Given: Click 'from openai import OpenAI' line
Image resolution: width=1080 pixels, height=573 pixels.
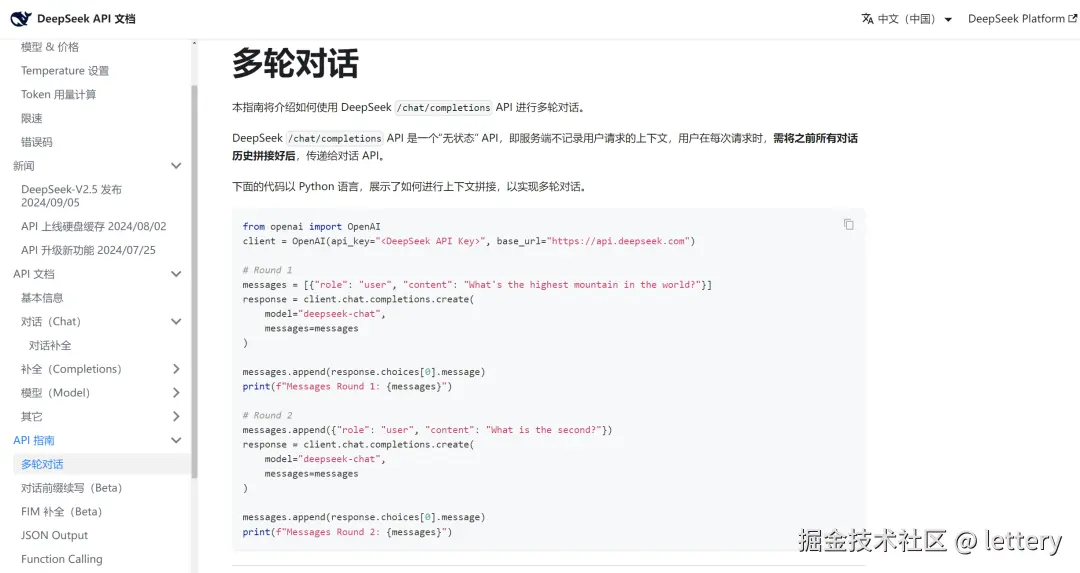Looking at the screenshot, I should click(311, 227).
